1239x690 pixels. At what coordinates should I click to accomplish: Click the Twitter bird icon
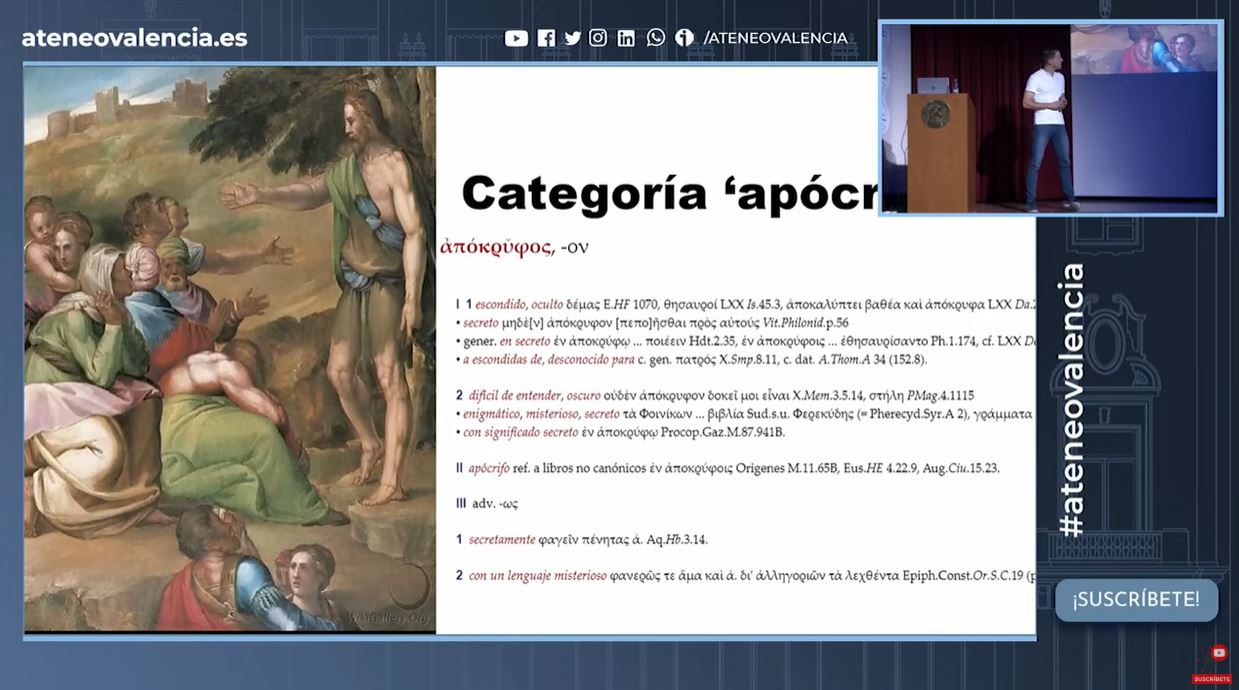pos(573,38)
